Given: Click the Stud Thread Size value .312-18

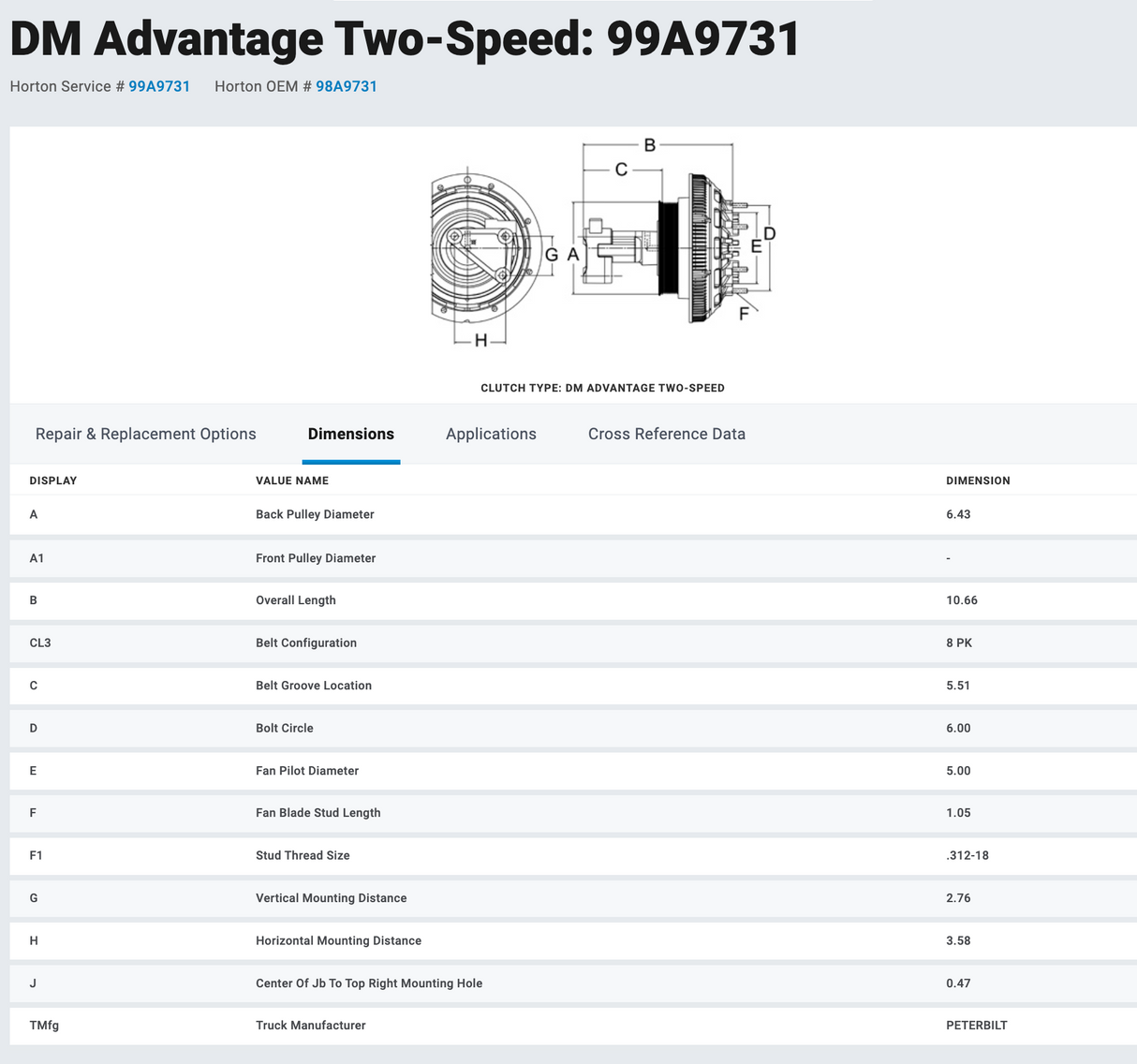Looking at the screenshot, I should point(967,855).
